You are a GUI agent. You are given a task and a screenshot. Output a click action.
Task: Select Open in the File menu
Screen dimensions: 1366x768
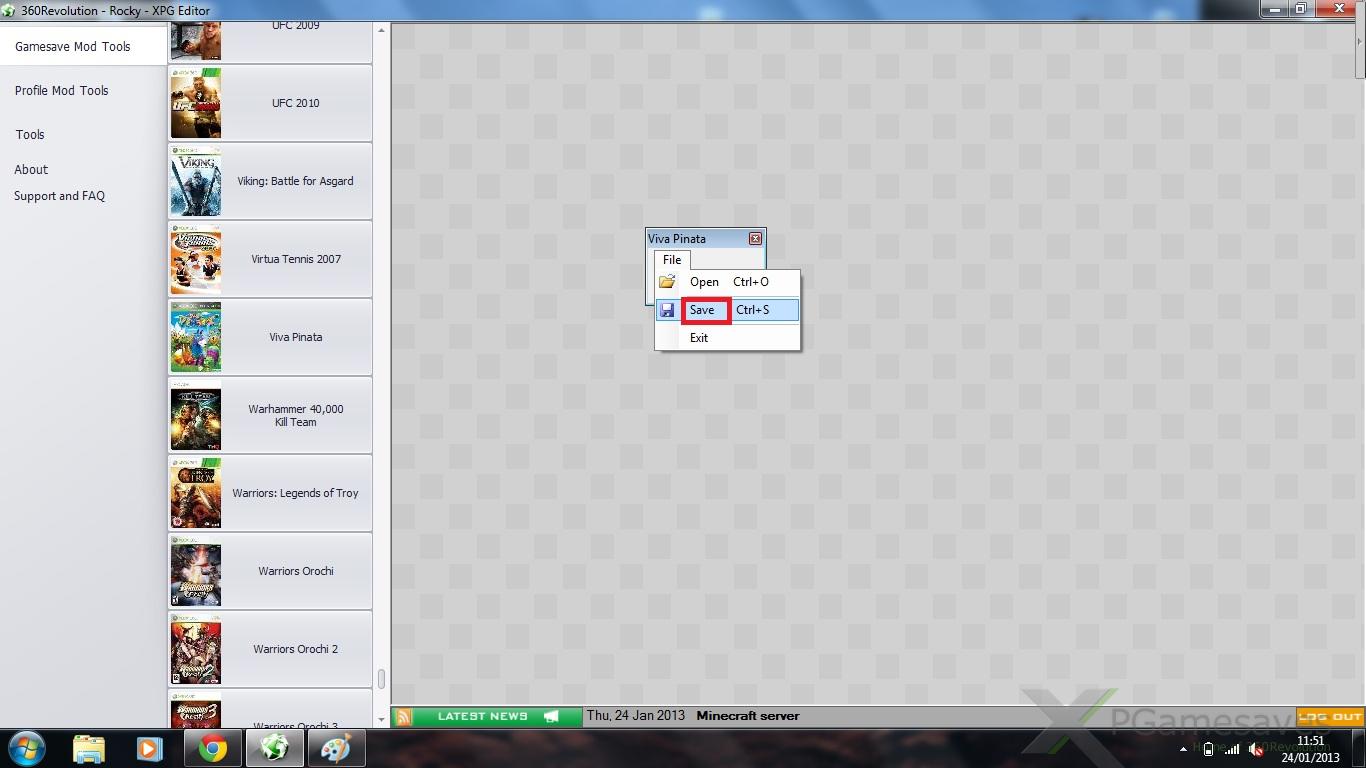pos(704,282)
